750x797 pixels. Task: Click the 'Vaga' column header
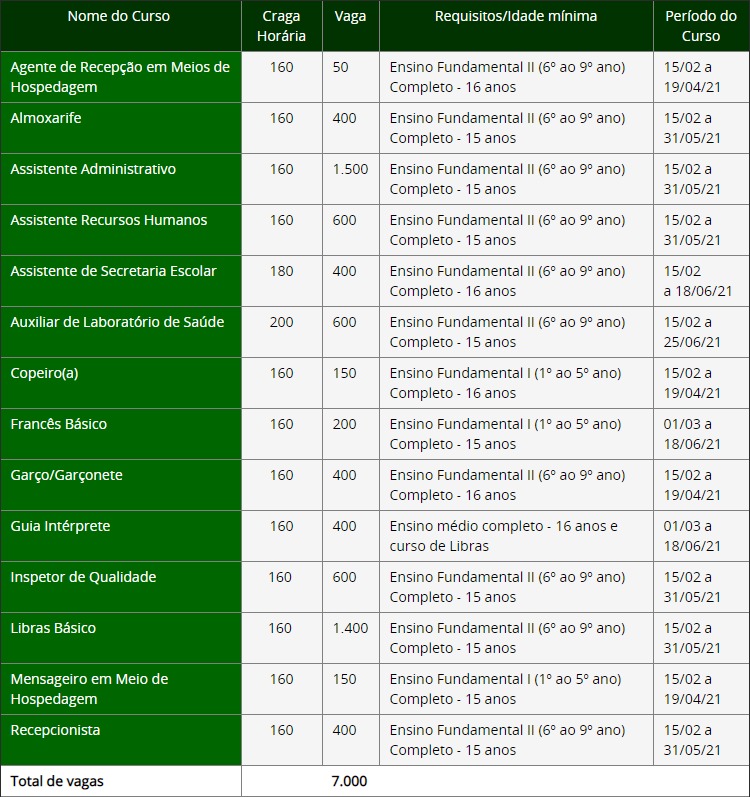click(350, 17)
